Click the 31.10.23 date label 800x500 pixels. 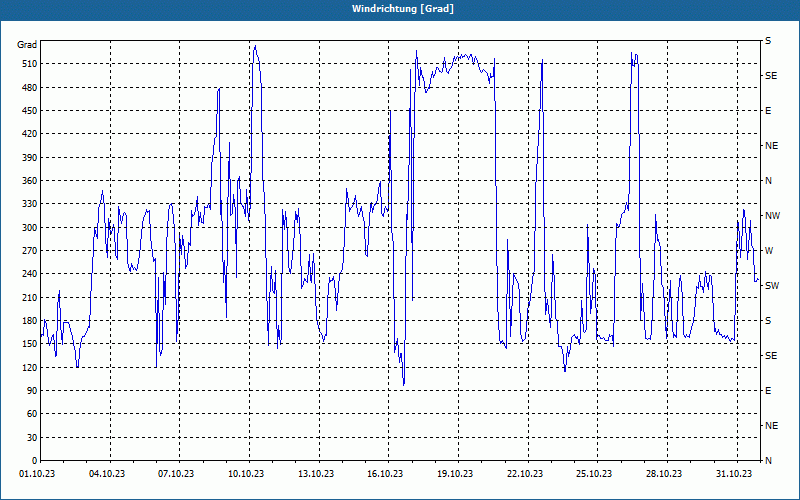734,474
